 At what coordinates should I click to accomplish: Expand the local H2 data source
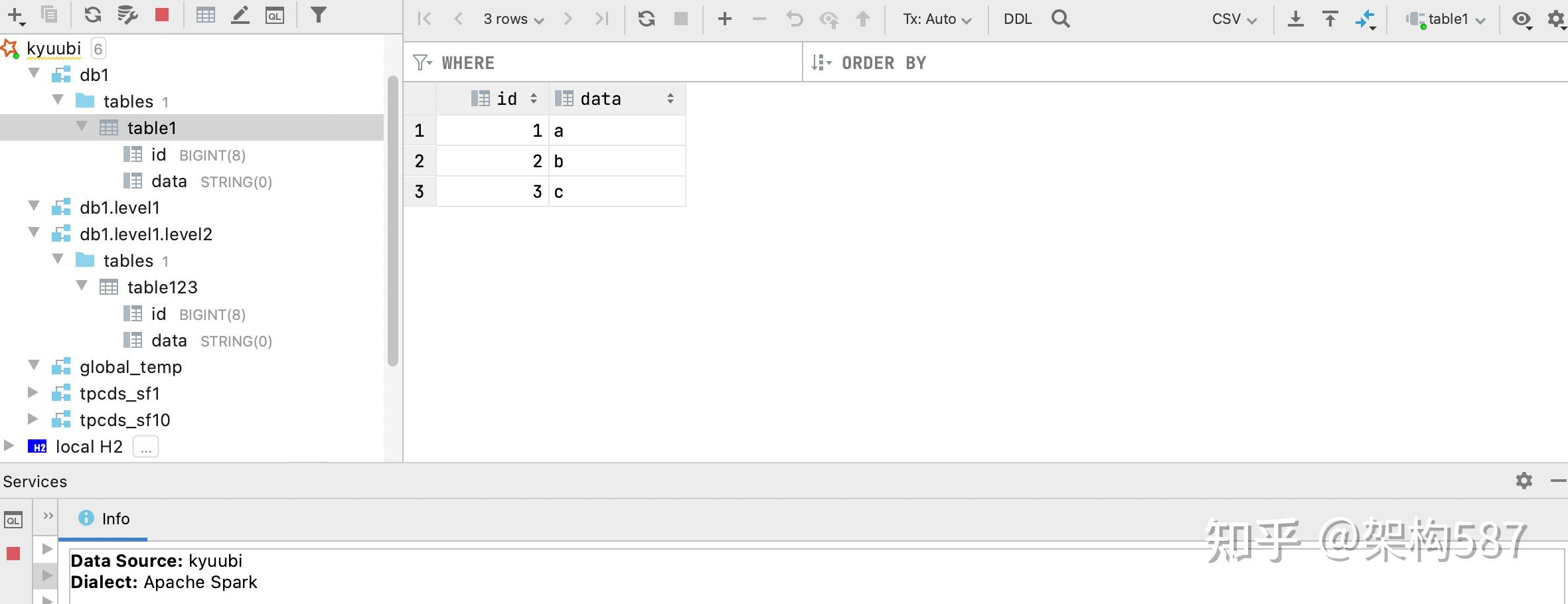click(9, 445)
